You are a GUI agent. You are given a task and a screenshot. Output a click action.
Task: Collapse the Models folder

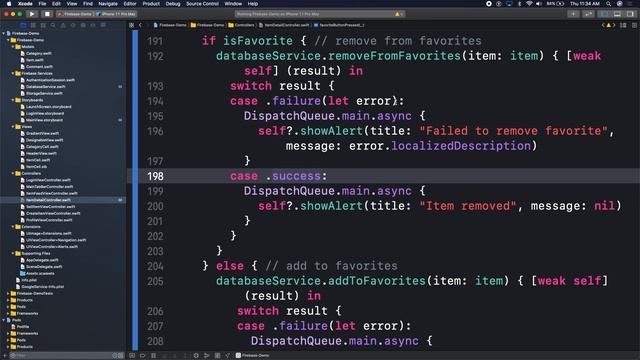[13, 47]
